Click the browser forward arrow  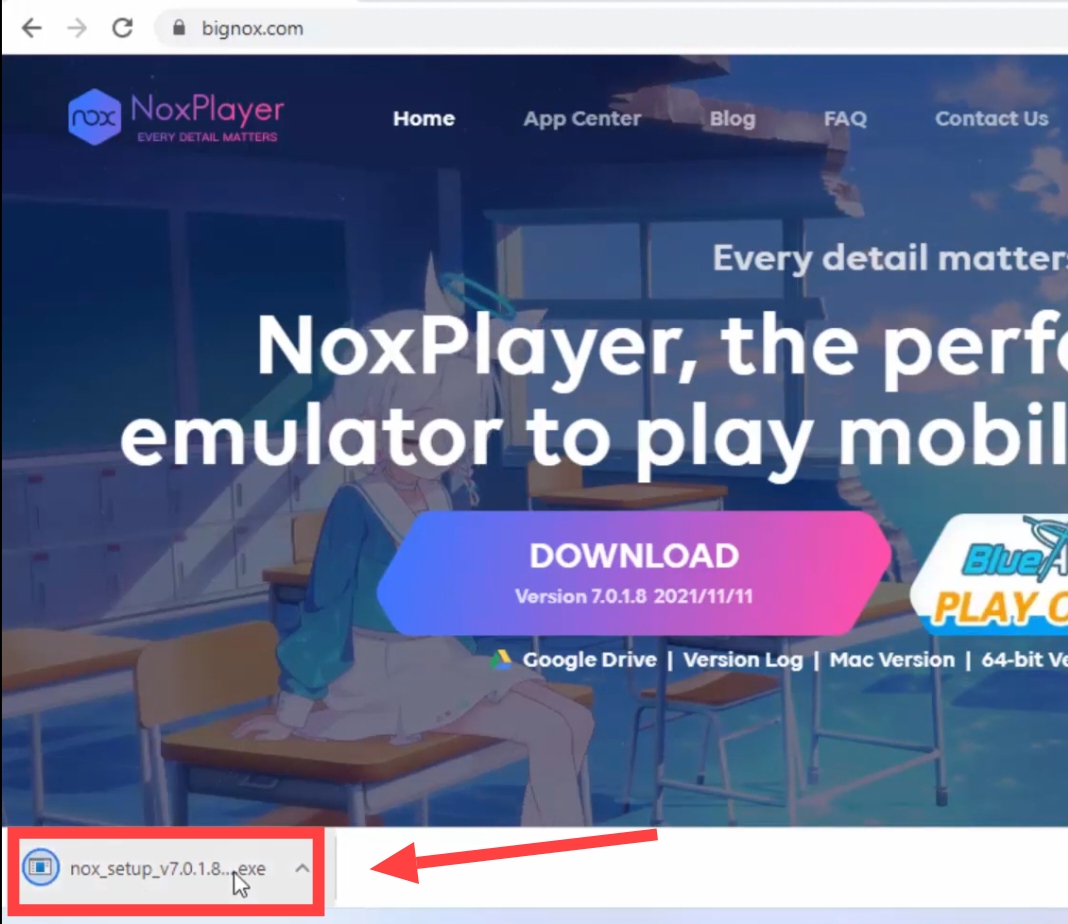pos(77,28)
